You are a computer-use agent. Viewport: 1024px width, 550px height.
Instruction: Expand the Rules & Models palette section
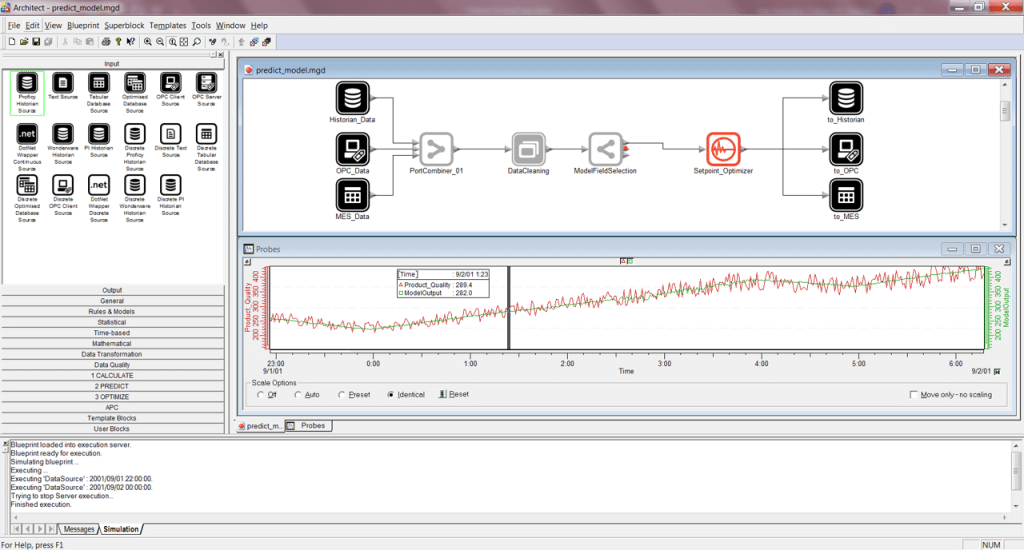coord(112,312)
